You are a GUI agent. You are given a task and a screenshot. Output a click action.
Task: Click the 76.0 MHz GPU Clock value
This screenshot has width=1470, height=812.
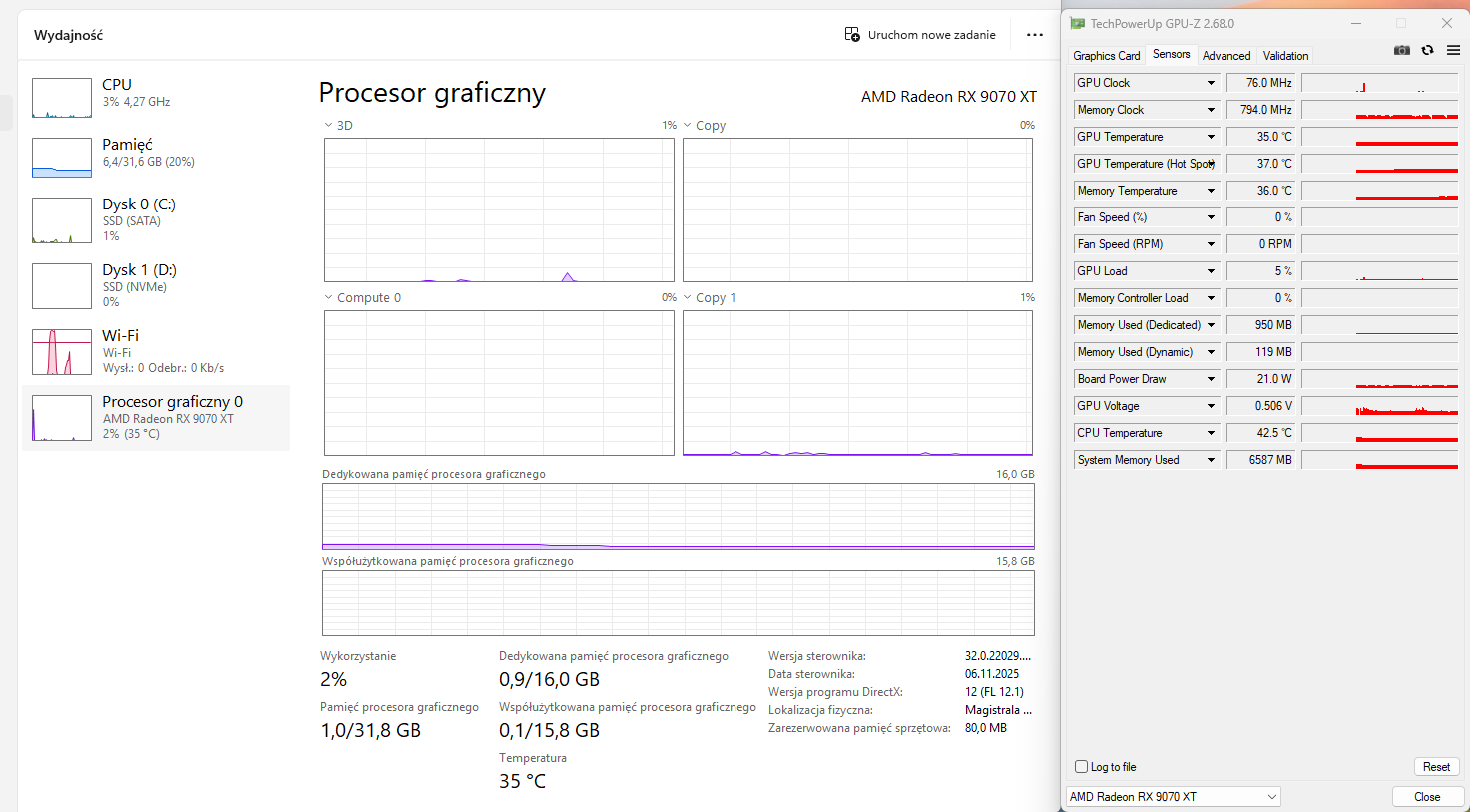point(1260,83)
